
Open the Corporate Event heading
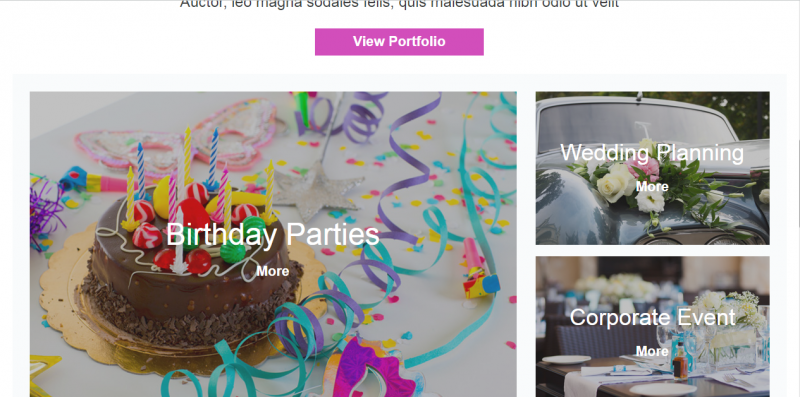coord(652,317)
